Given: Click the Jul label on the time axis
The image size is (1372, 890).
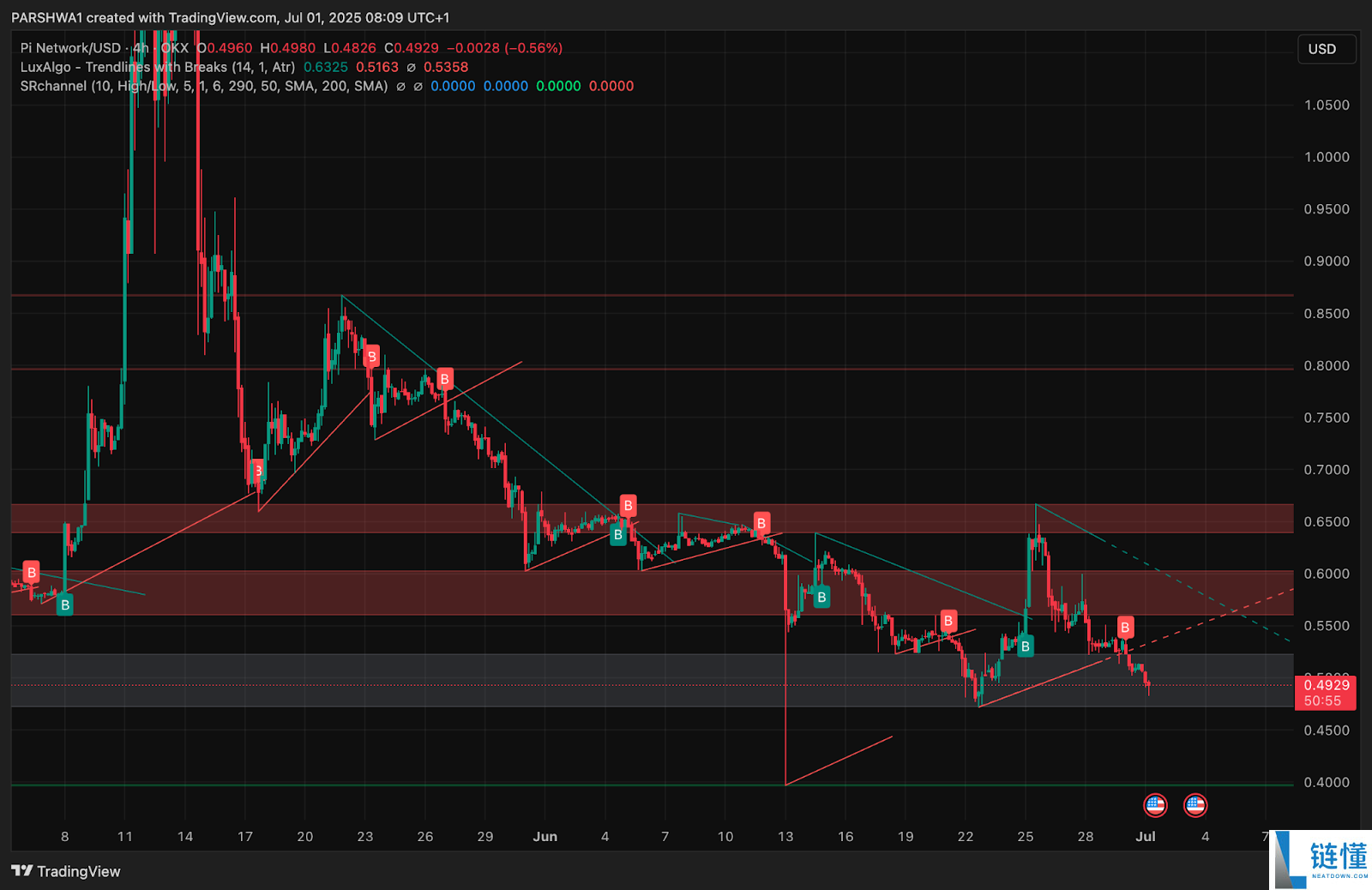Looking at the screenshot, I should coord(1145,837).
